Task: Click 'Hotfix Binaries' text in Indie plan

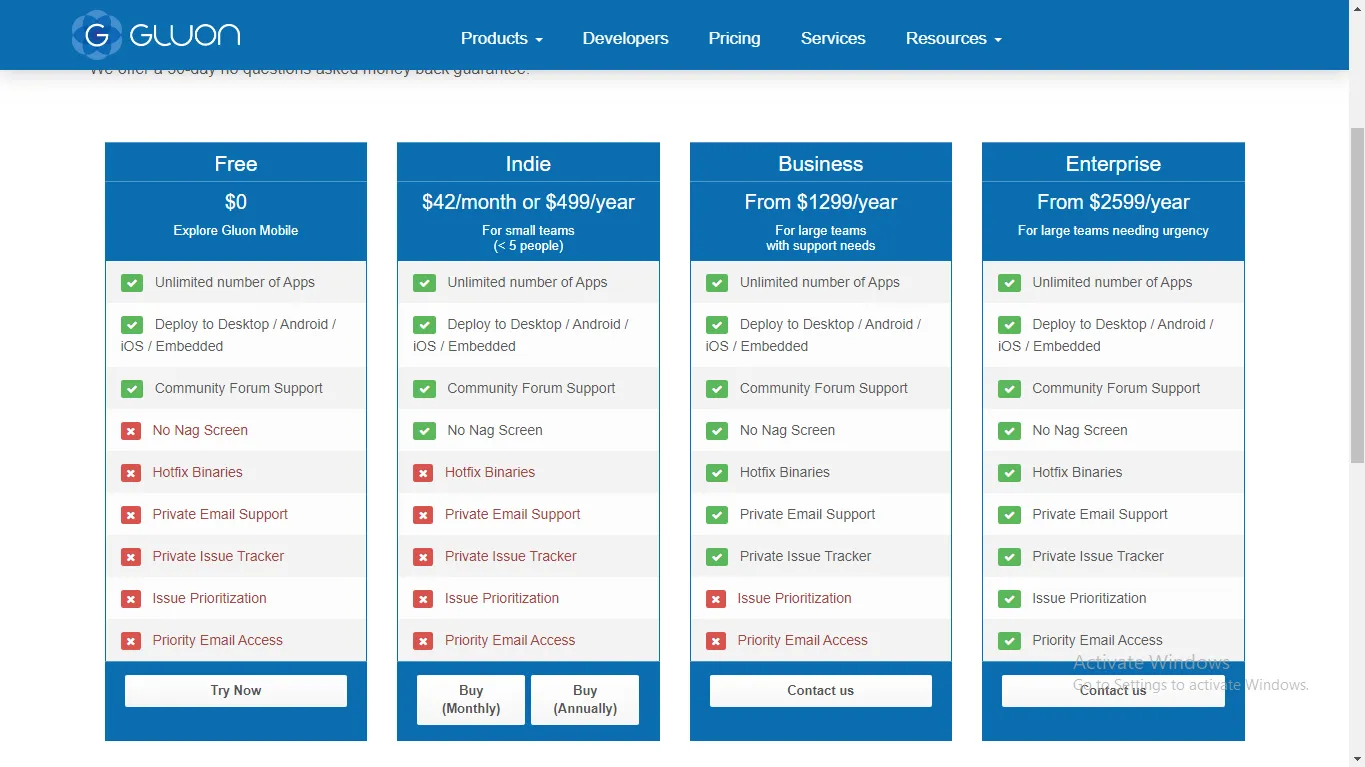Action: (x=490, y=473)
